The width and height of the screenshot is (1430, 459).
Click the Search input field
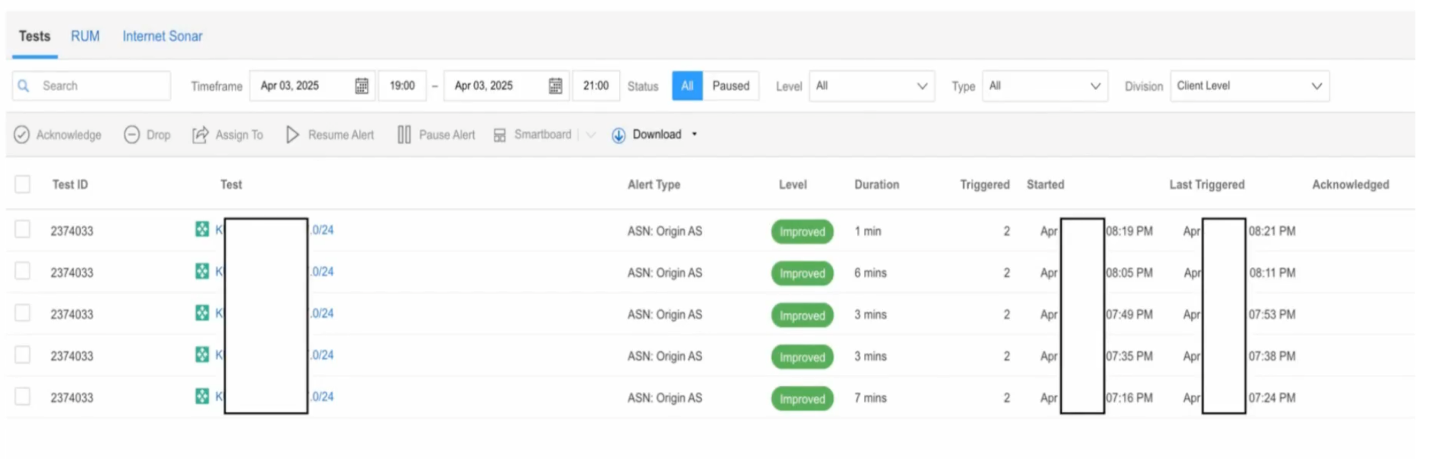[x=100, y=86]
